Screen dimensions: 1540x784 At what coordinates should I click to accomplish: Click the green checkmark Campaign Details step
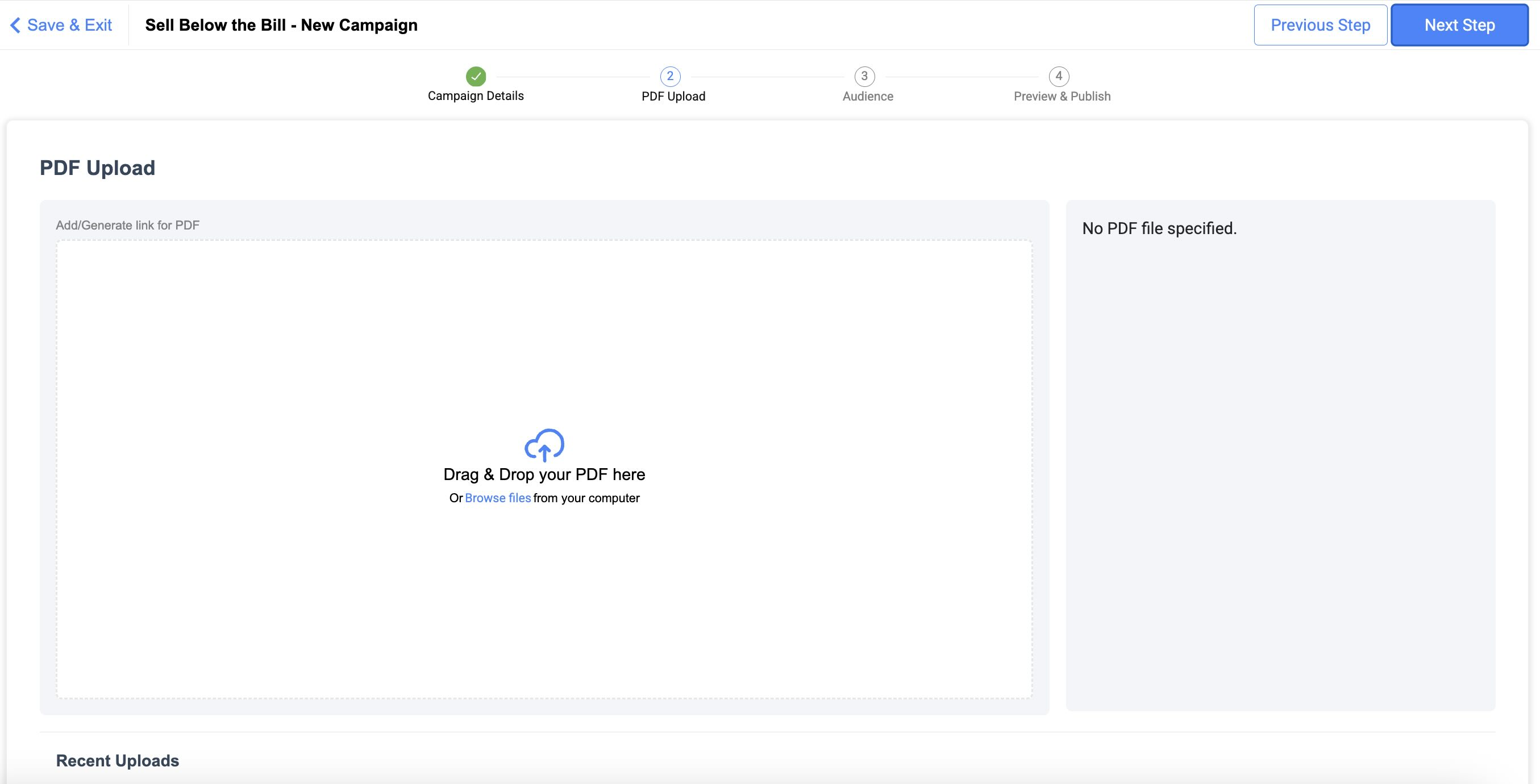[476, 77]
